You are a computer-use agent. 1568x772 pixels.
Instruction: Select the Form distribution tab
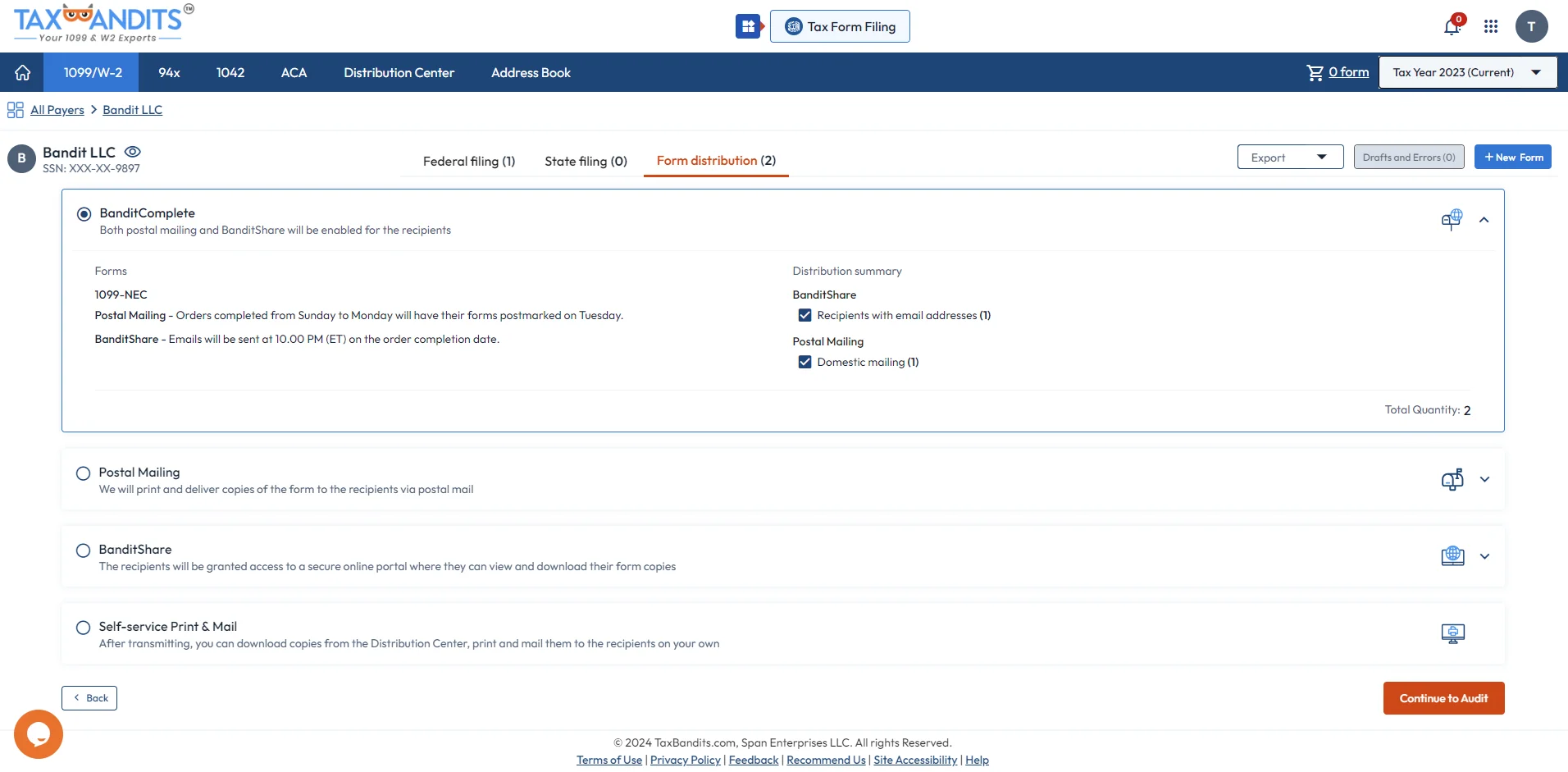point(716,160)
